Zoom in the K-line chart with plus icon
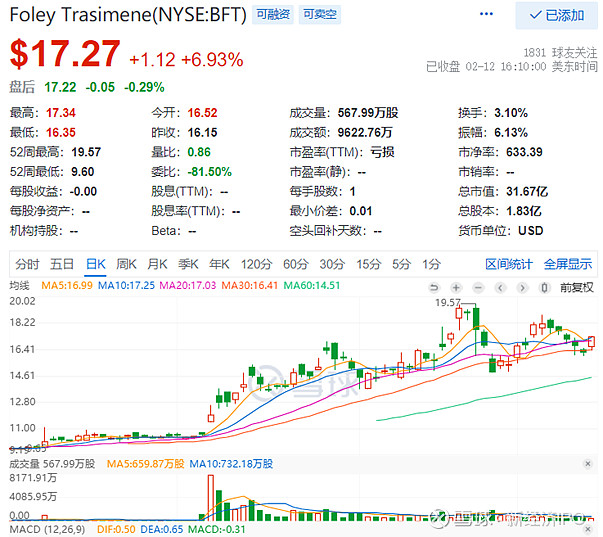Screen dimensions: 603x537 point(456,287)
